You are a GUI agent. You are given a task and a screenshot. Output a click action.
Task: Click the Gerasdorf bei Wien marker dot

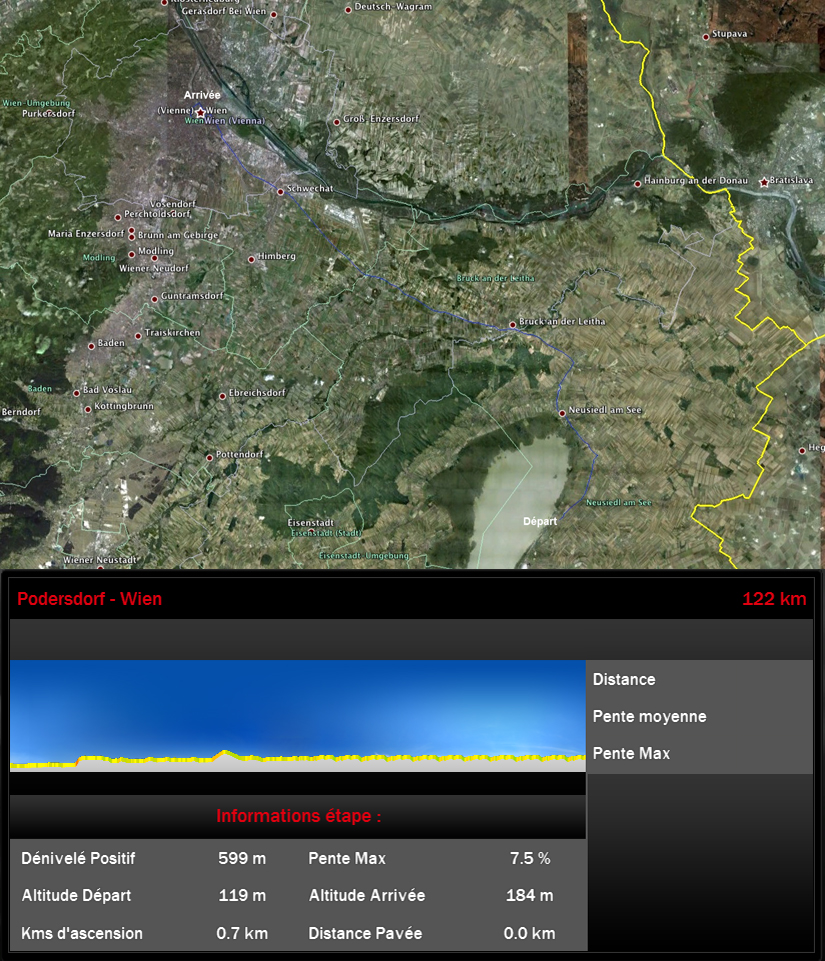[x=273, y=14]
